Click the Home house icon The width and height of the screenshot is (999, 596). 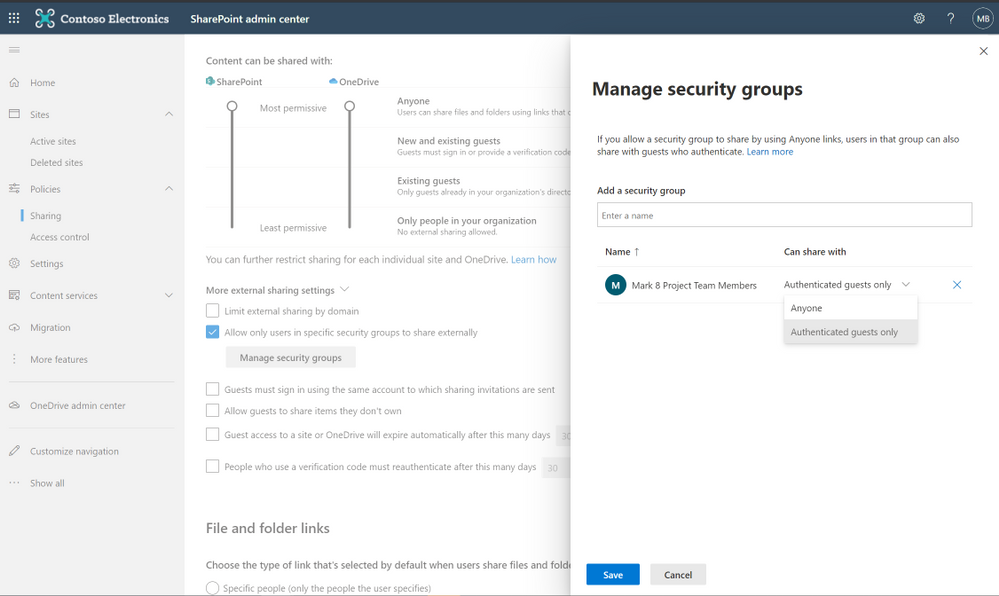point(14,82)
